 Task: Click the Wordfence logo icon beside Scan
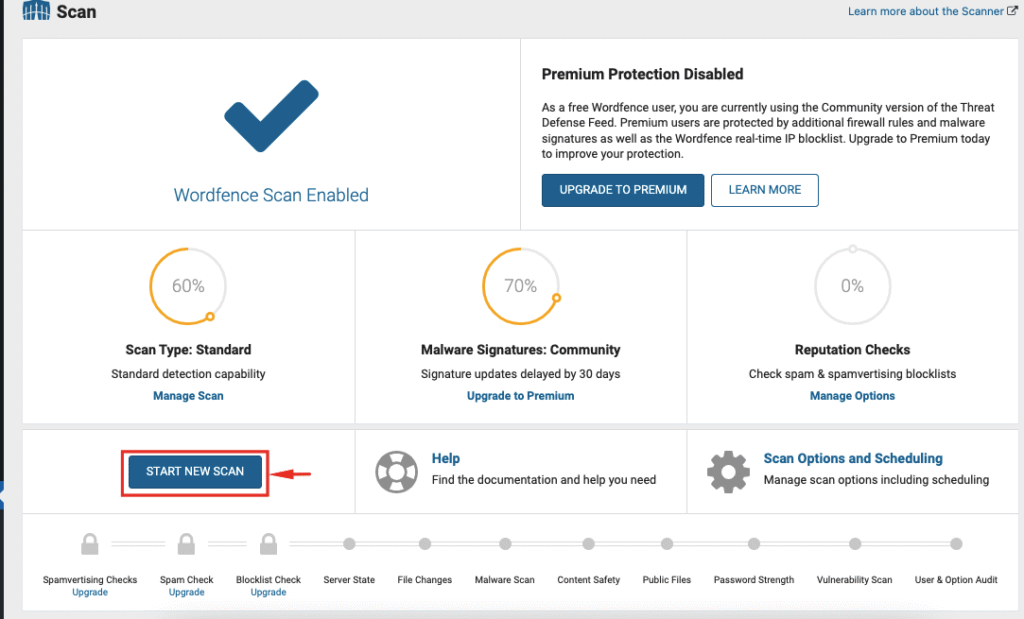(34, 12)
